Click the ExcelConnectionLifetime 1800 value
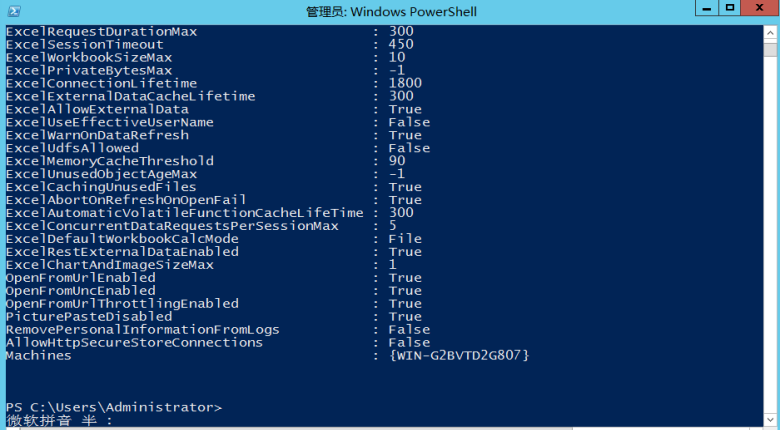Image resolution: width=780 pixels, height=430 pixels. tap(405, 83)
